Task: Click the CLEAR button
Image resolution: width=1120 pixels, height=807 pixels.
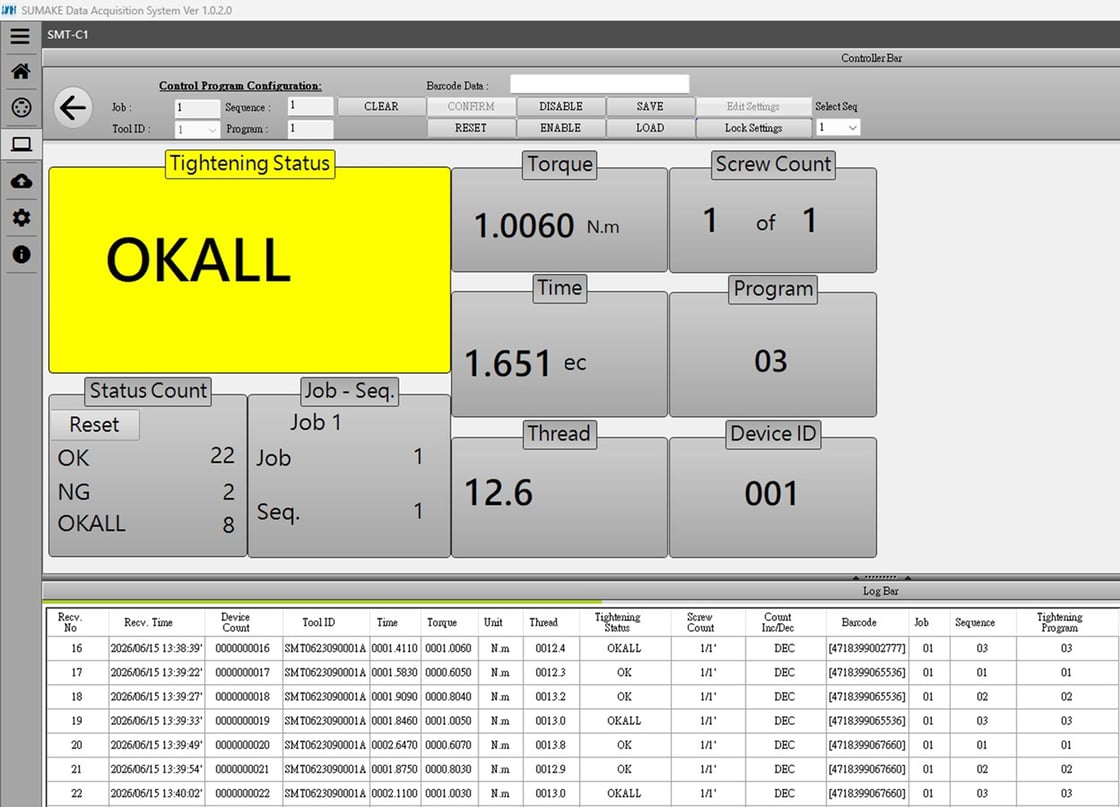Action: coord(381,106)
